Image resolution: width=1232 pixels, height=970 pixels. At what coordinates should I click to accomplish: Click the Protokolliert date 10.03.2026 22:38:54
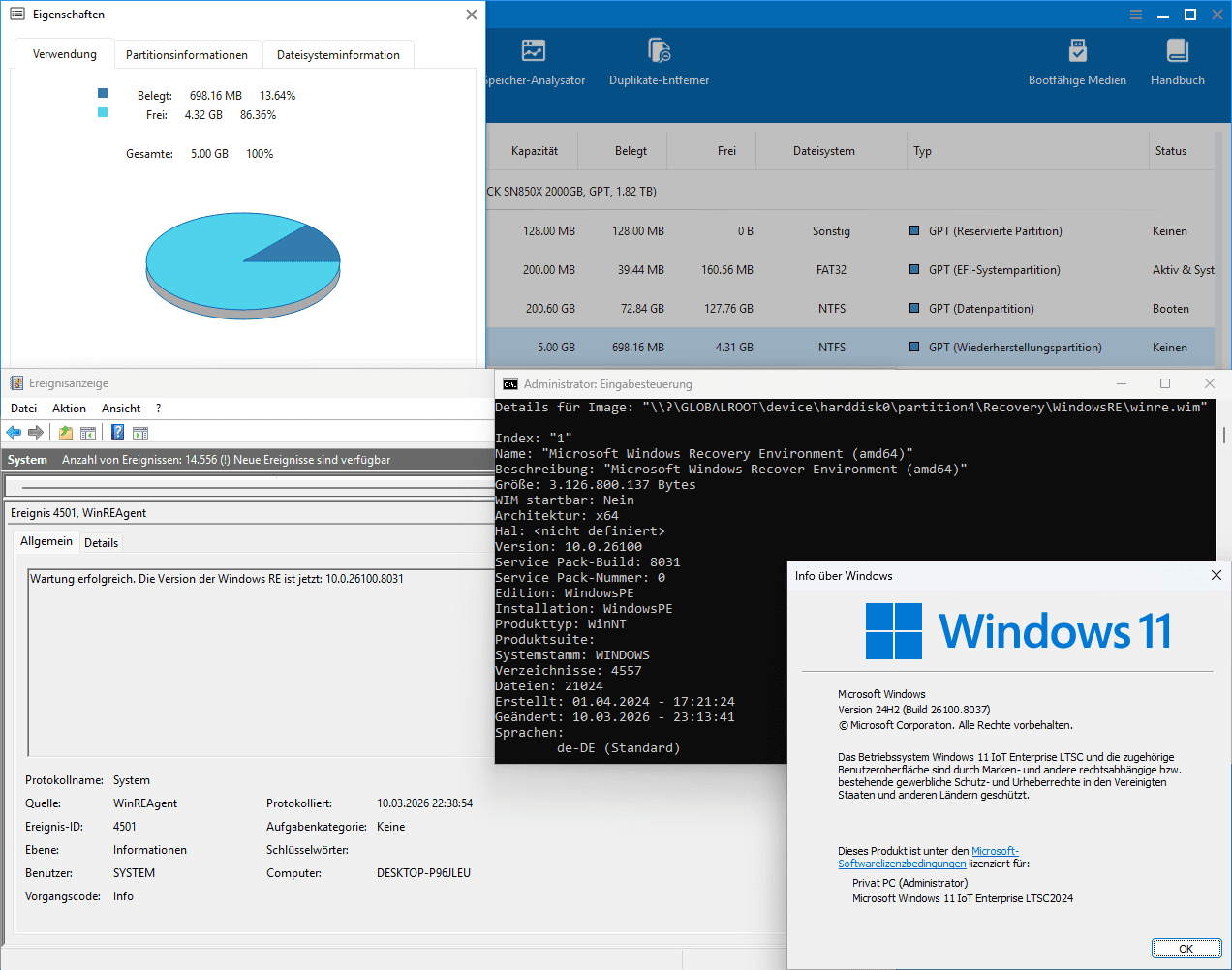coord(424,803)
